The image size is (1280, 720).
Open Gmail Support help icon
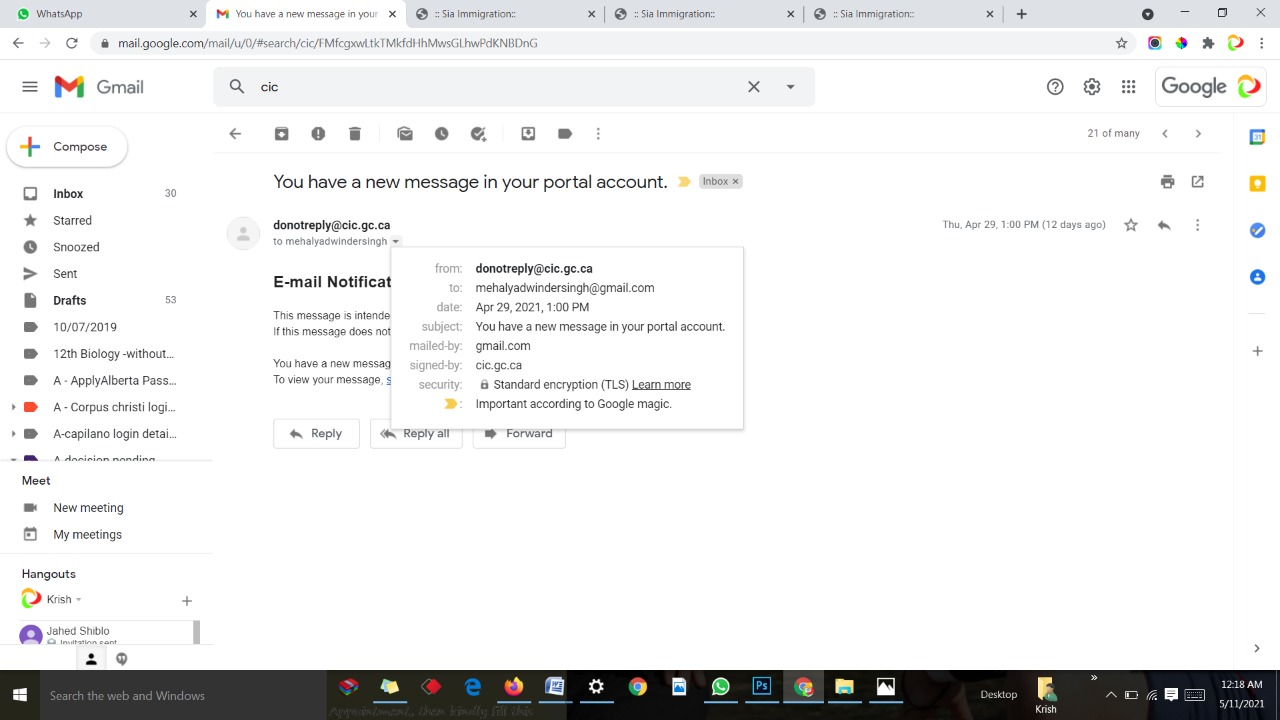pyautogui.click(x=1055, y=87)
